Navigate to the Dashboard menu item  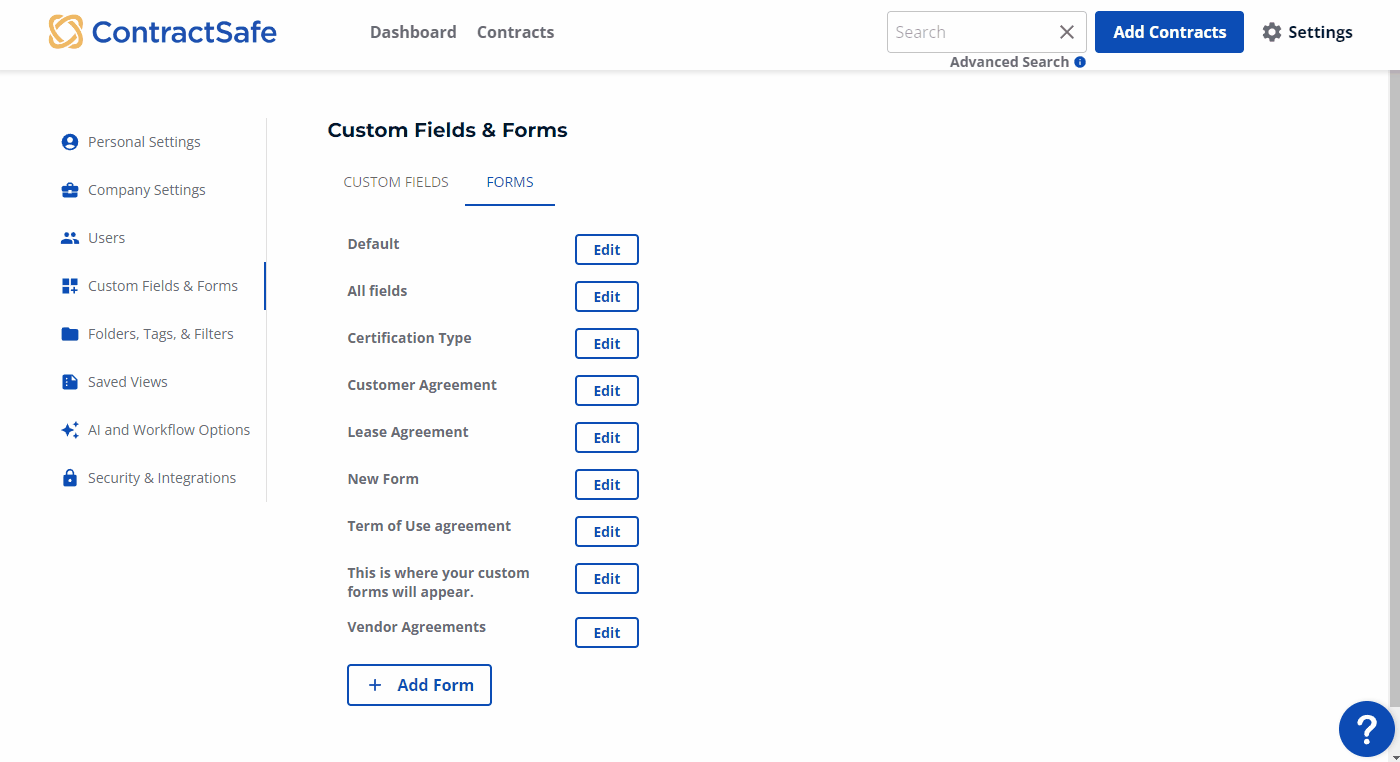(x=413, y=31)
